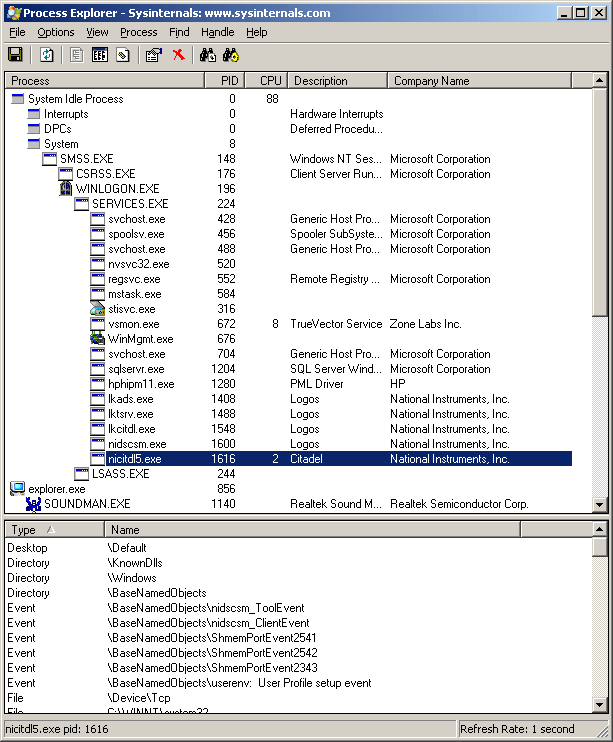Click the WinMgmt.exe process icon
This screenshot has height=742, width=613.
tap(97, 339)
